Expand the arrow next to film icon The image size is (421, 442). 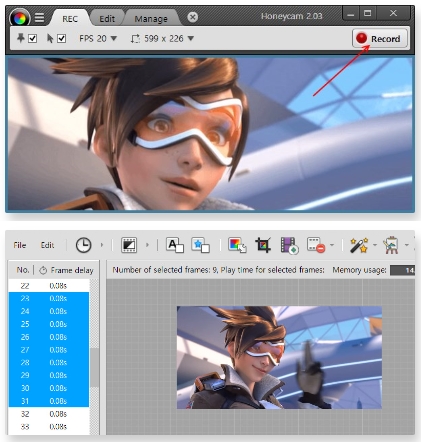point(147,245)
